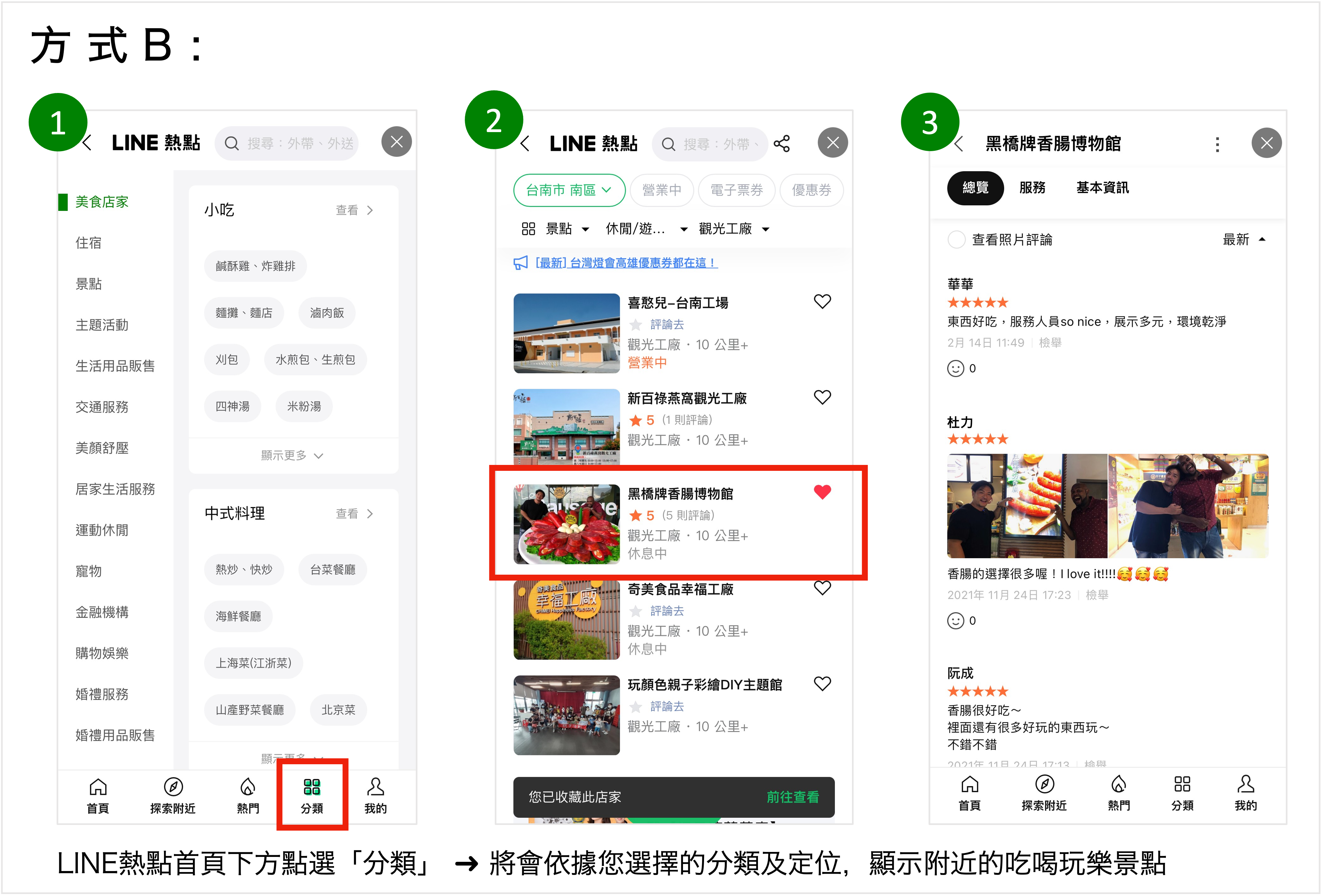Screen dimensions: 1321x896
Task: Enable 查看照片評論 radio option
Action: pos(956,240)
